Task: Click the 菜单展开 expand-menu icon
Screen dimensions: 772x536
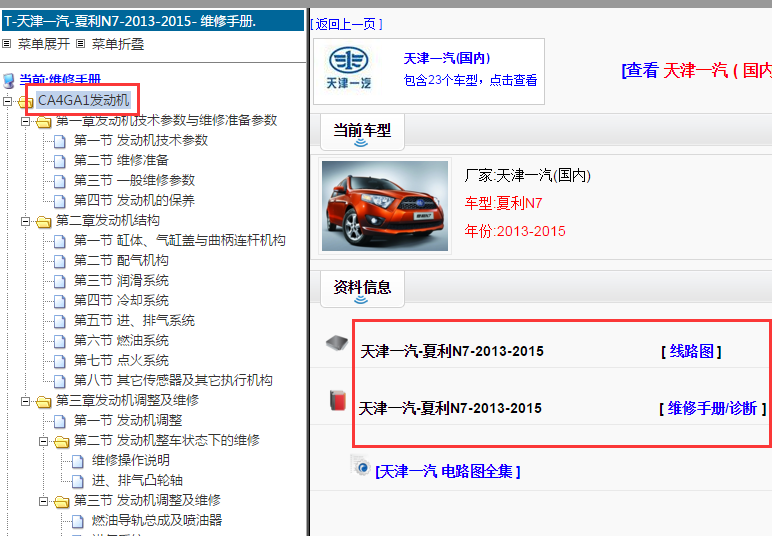Action: pyautogui.click(x=7, y=44)
